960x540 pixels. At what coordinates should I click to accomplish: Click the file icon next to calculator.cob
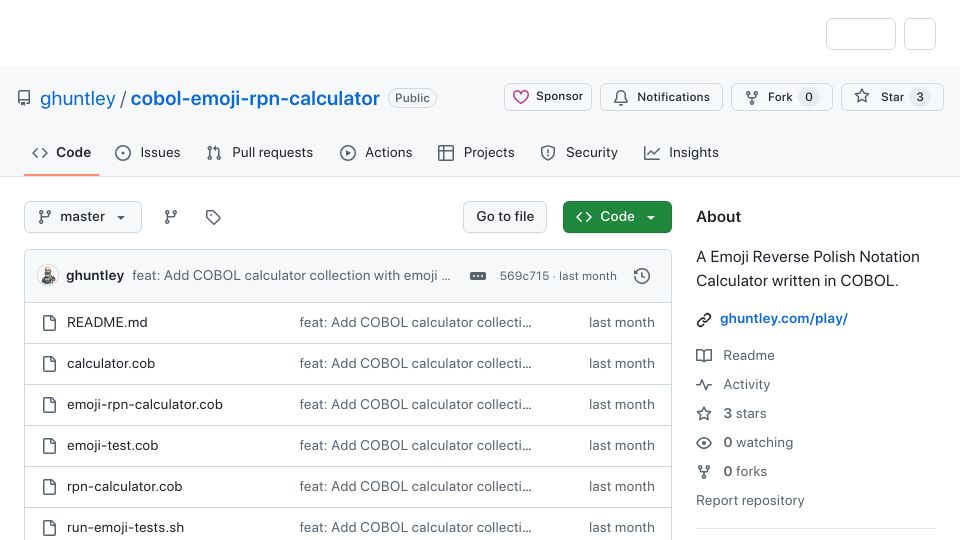tap(50, 364)
